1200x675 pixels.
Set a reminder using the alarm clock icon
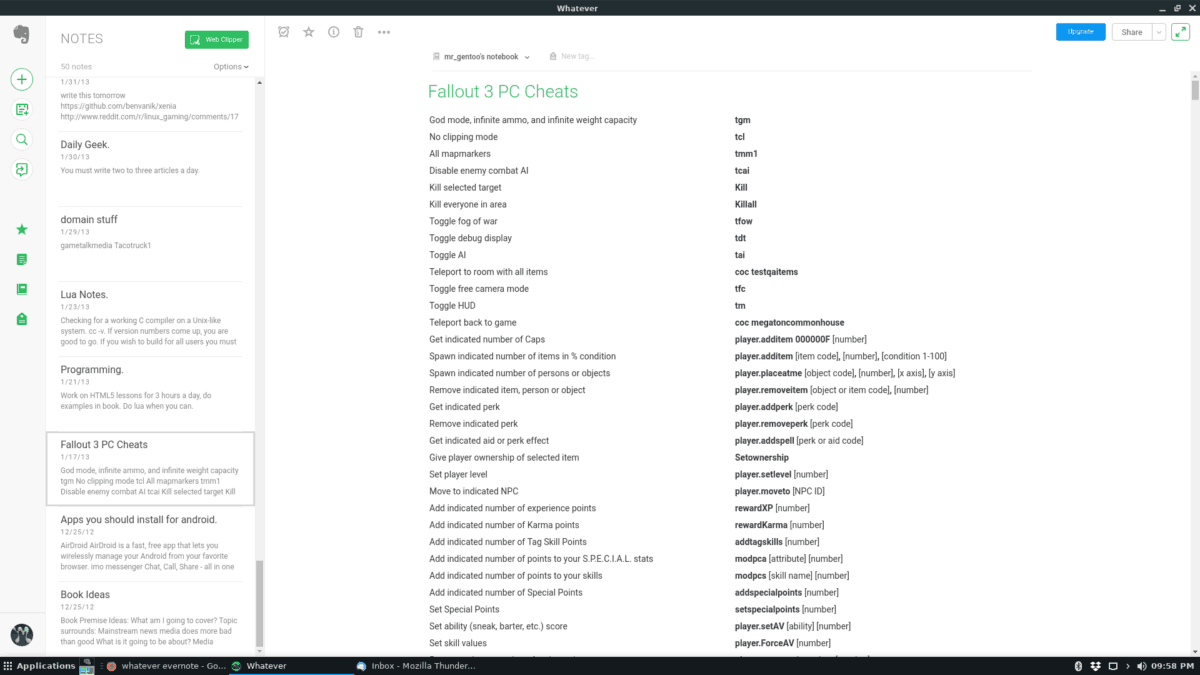pyautogui.click(x=283, y=31)
